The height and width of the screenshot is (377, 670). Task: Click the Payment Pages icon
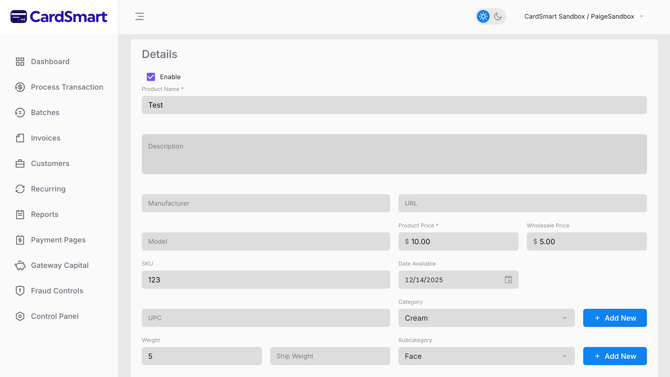[x=20, y=240]
